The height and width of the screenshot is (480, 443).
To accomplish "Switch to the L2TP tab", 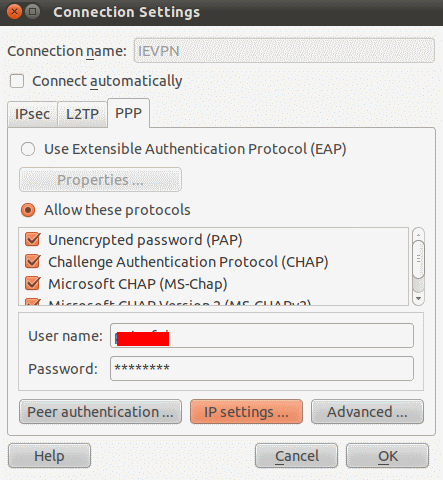I will [82, 114].
